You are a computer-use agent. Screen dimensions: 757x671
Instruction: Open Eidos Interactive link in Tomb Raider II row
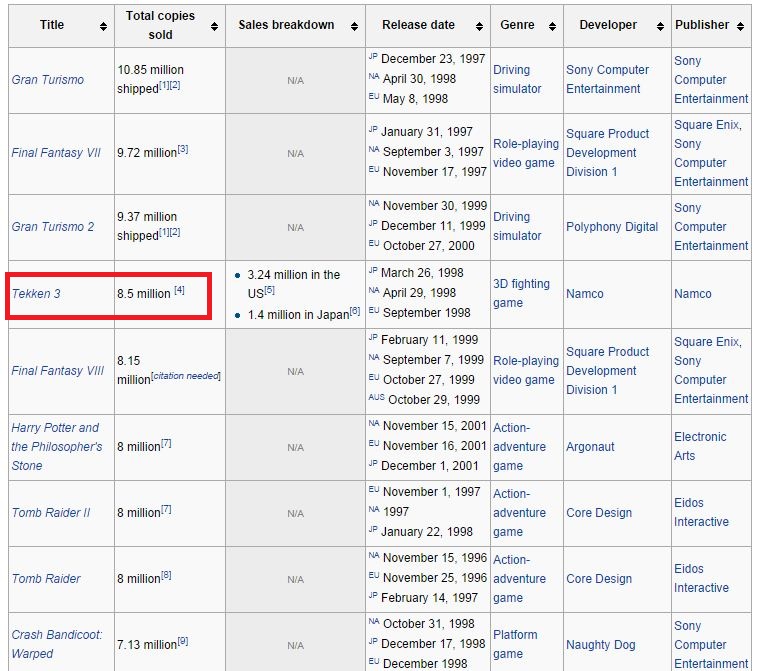pos(701,512)
